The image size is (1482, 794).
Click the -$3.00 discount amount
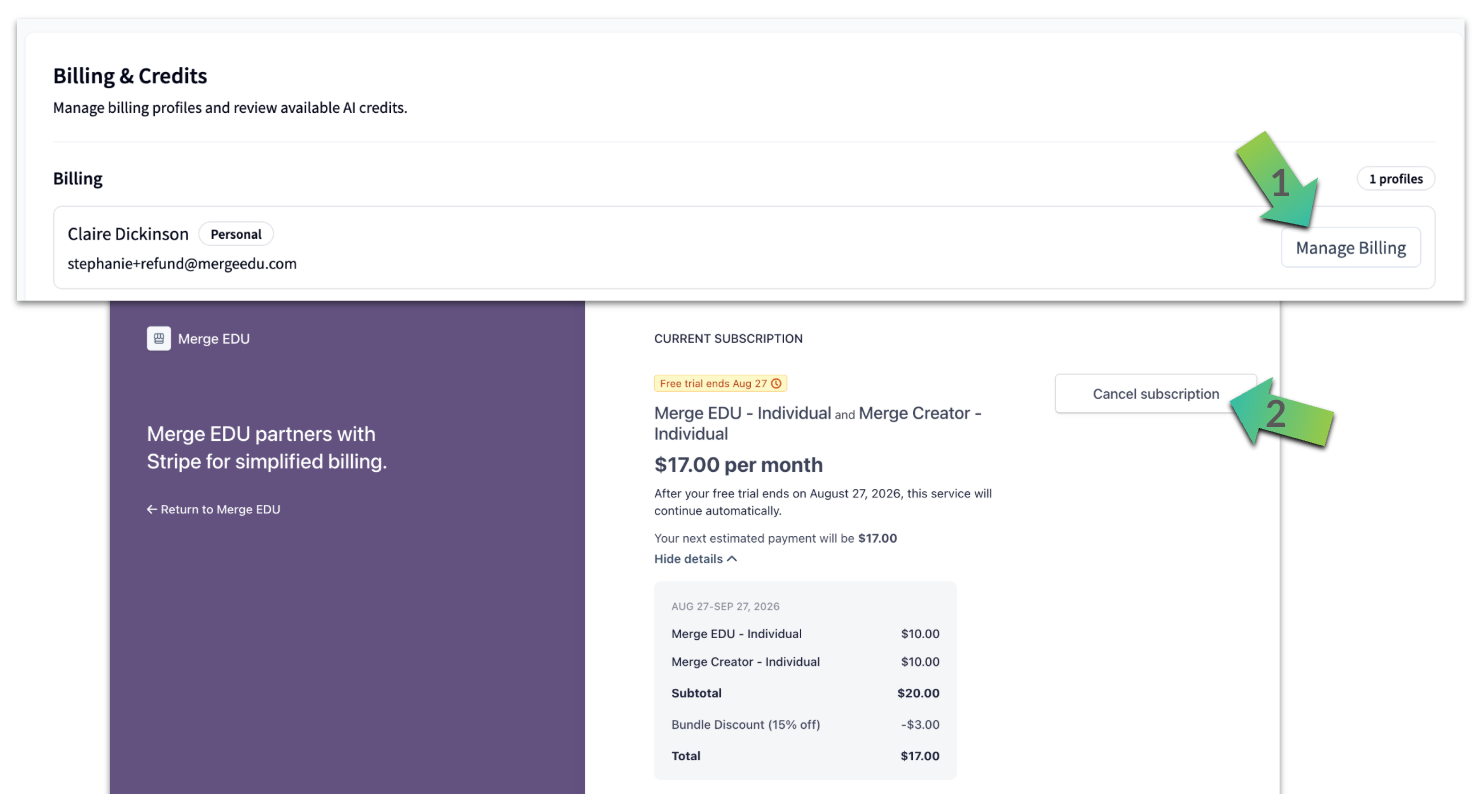pyautogui.click(x=920, y=725)
